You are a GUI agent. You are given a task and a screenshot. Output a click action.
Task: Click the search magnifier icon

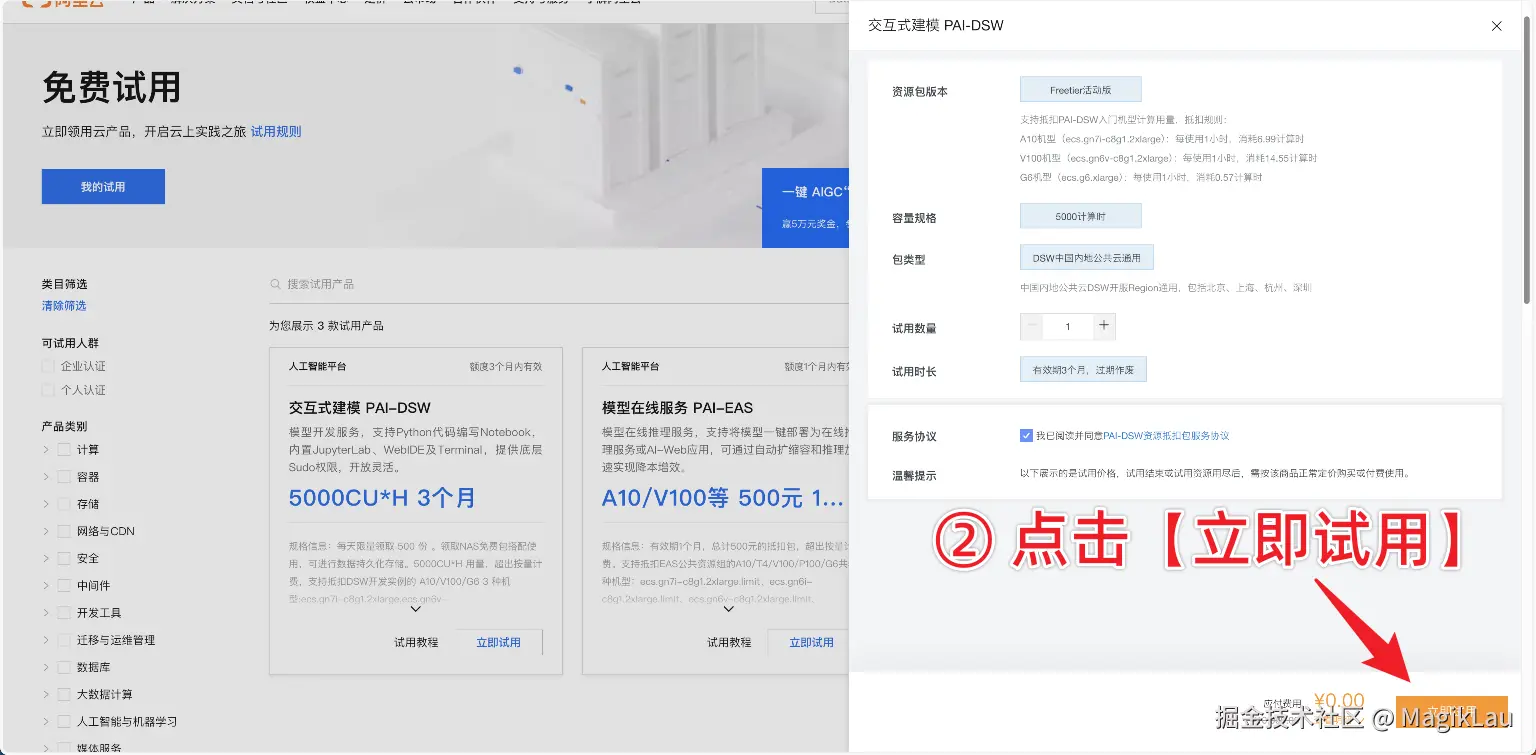275,284
